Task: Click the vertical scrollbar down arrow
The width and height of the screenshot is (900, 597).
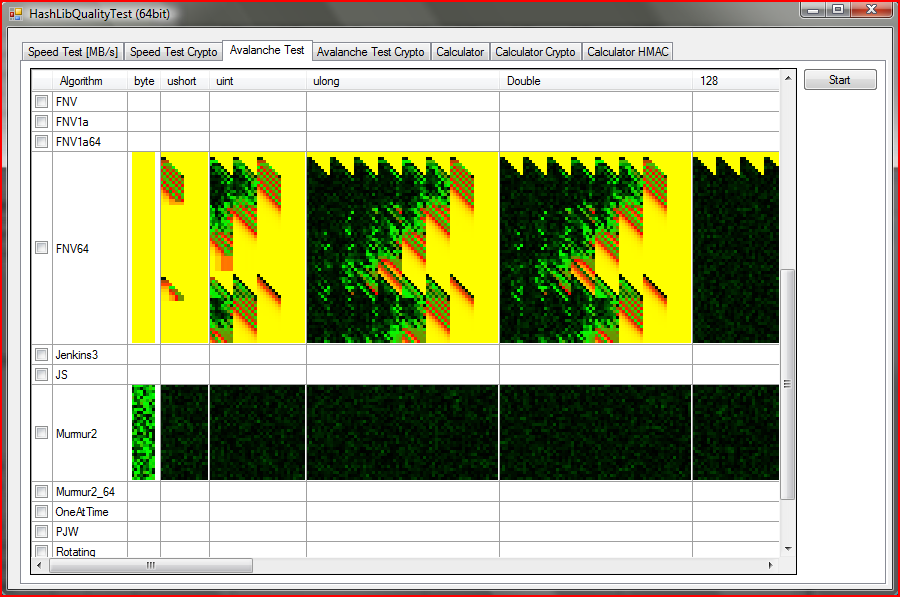Action: (x=788, y=549)
